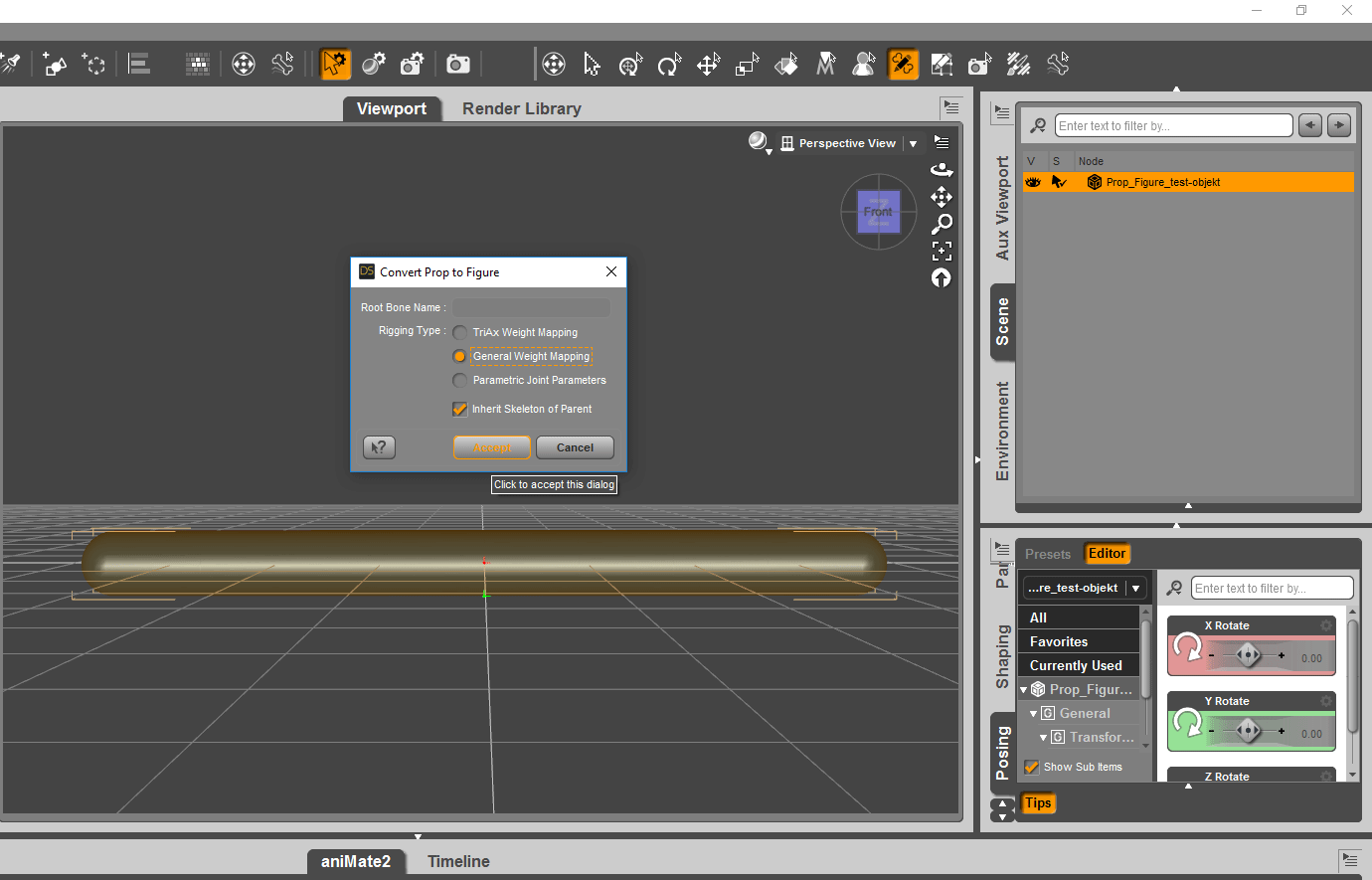Screen dimensions: 1372x880
Task: Select the Translate (move) tool in the toolbar
Action: click(x=708, y=65)
